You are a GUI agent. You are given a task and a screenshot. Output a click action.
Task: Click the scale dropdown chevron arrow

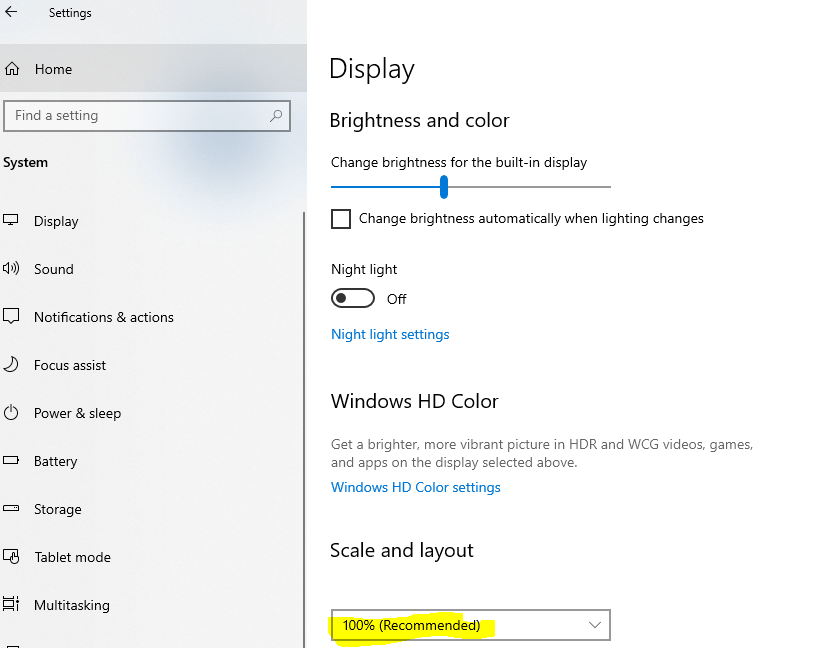595,626
